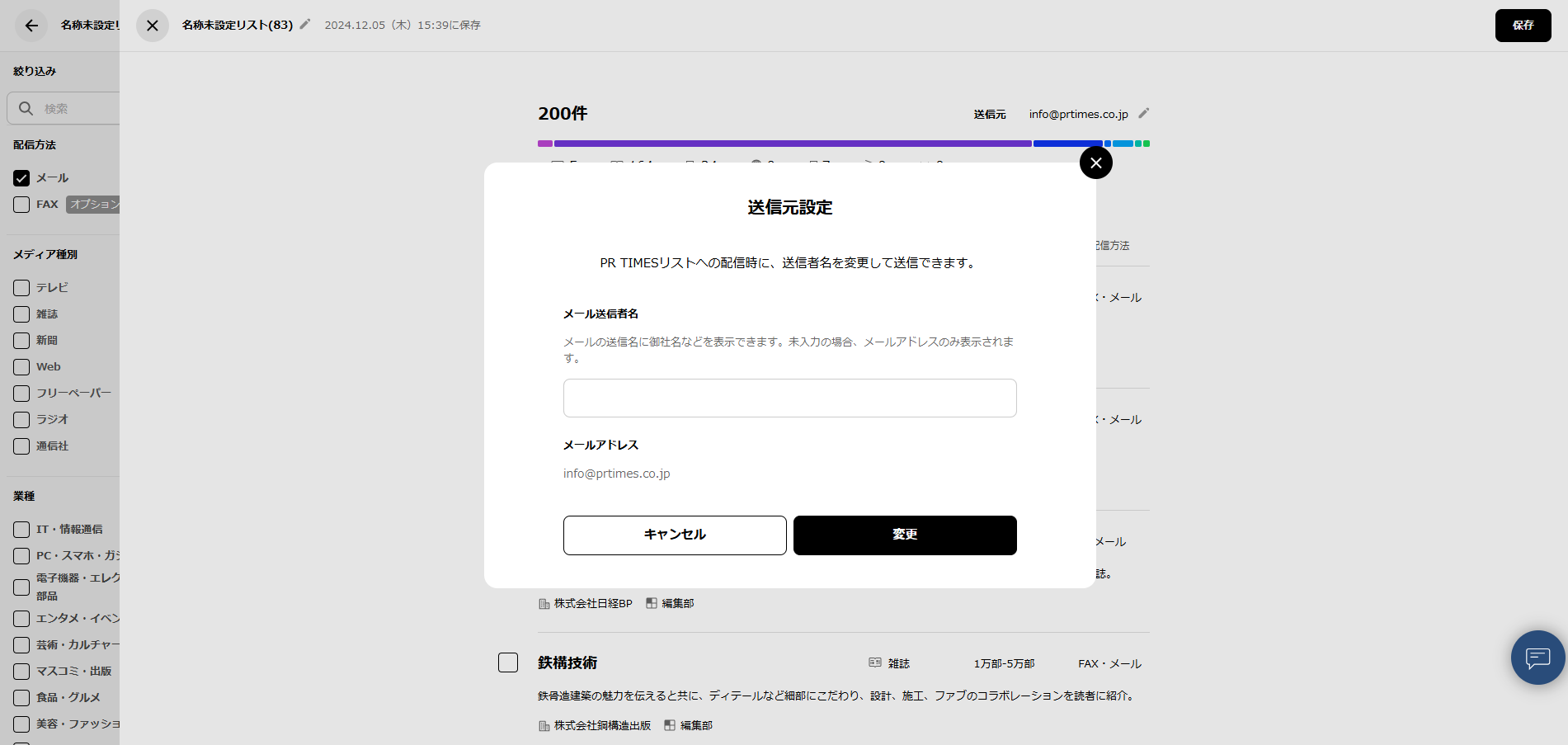Screen dimensions: 1568x745
Task: Select the 鉄構技術 row checkbox
Action: (508, 662)
